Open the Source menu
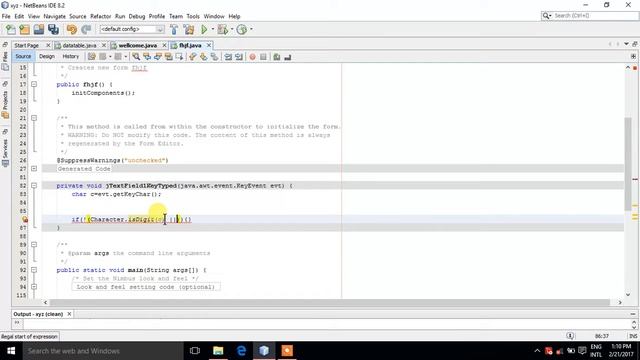The height and width of the screenshot is (360, 640). pyautogui.click(x=78, y=16)
